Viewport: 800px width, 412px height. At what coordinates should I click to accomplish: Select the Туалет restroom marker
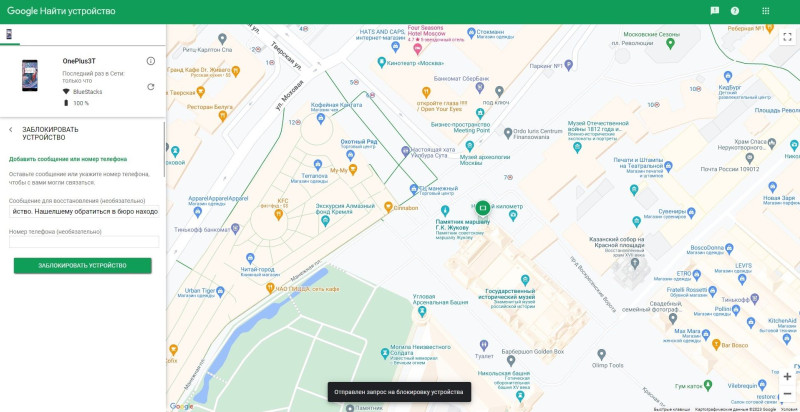tap(483, 345)
